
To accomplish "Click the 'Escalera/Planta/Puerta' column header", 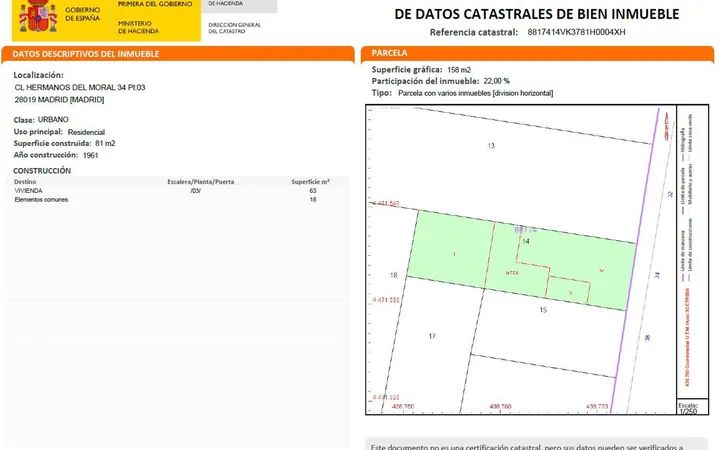I will [x=201, y=182].
